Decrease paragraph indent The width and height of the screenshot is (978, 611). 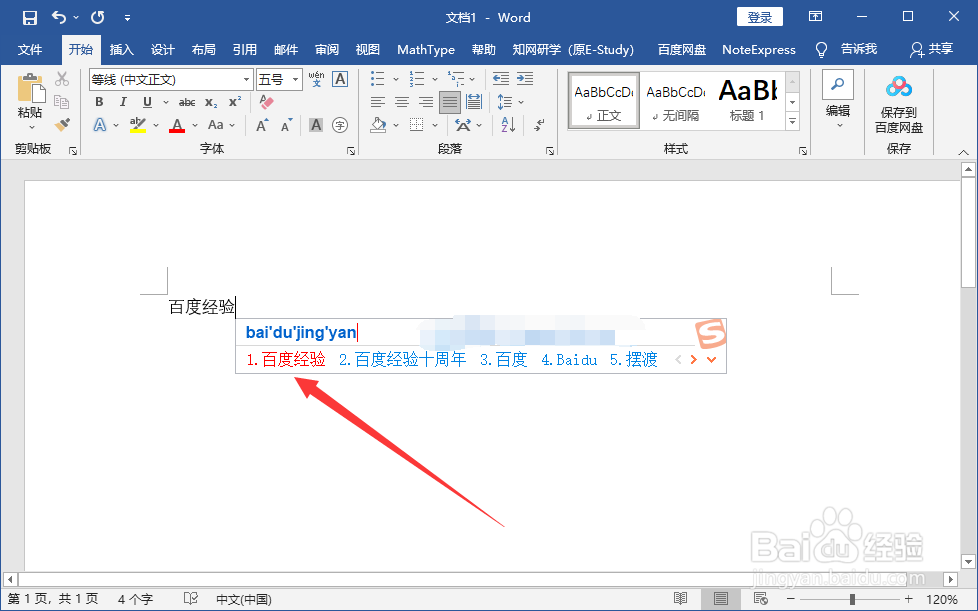(501, 79)
